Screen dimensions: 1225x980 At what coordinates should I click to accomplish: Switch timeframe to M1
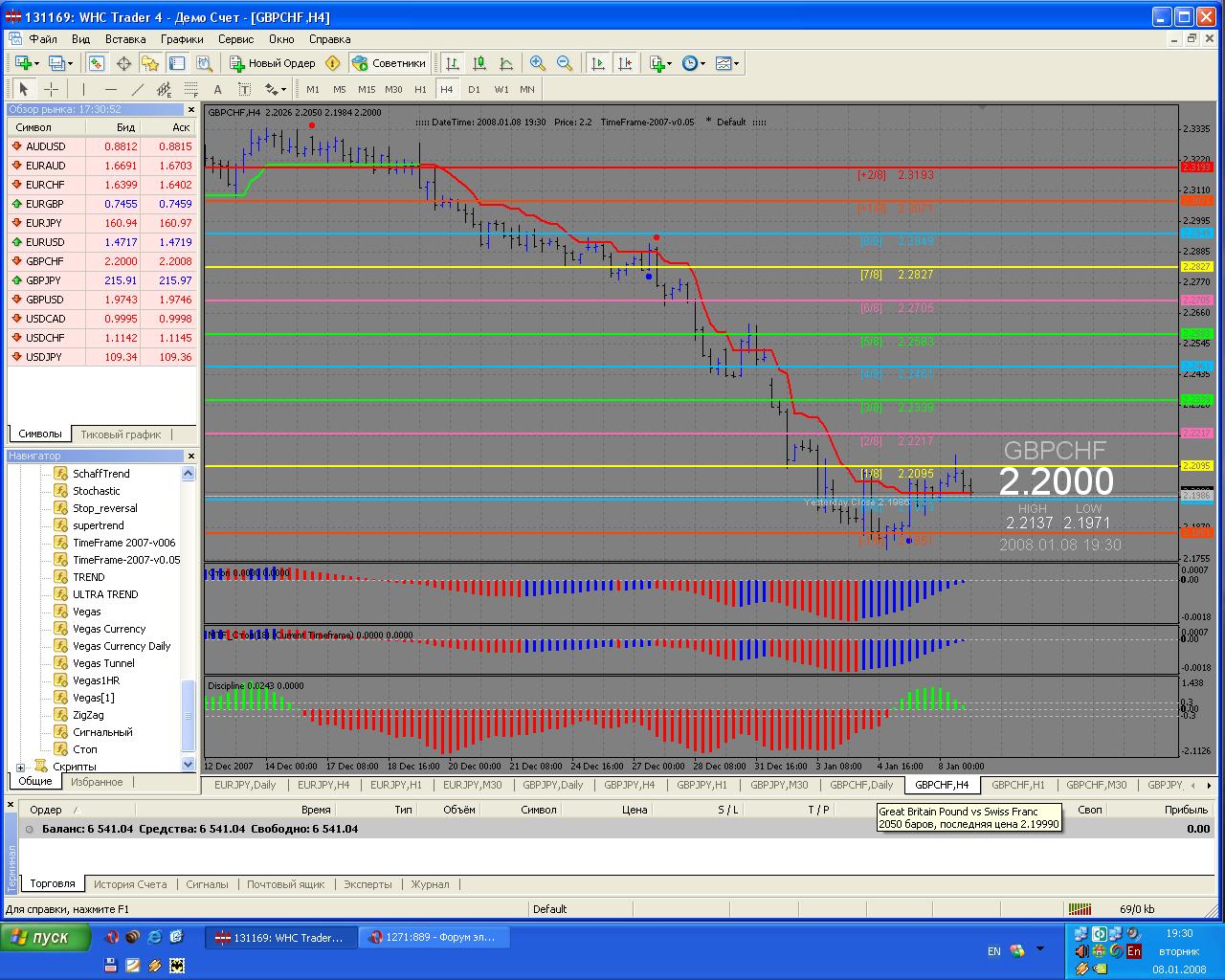point(313,89)
